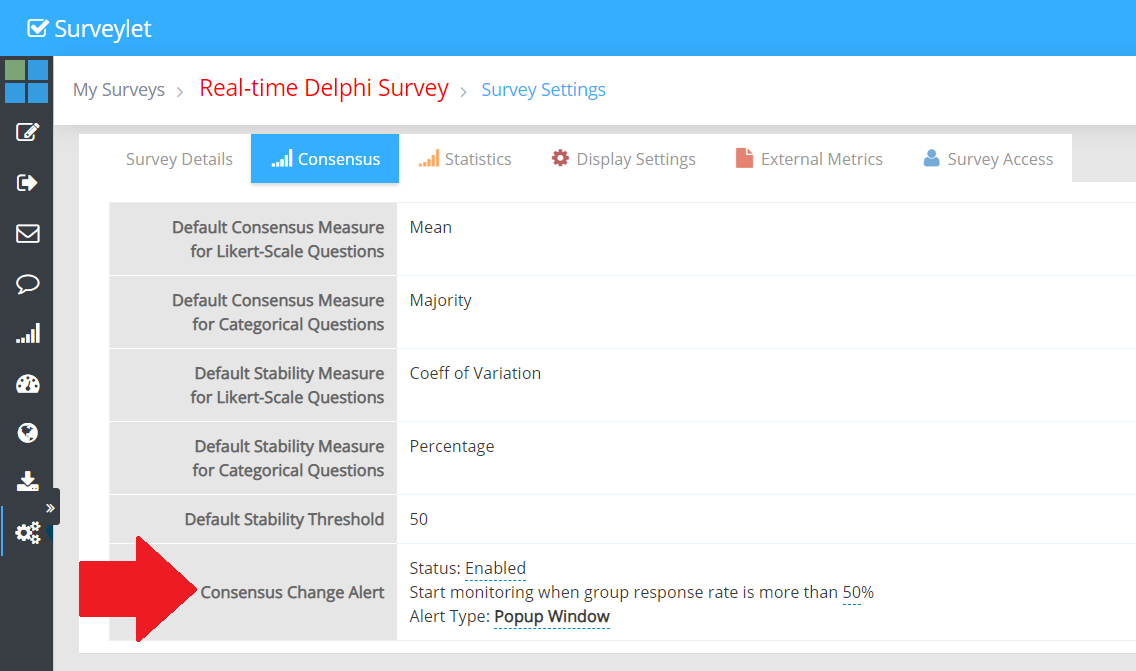Click the sign-out arrow sidebar icon
This screenshot has height=671, width=1136.
click(27, 182)
